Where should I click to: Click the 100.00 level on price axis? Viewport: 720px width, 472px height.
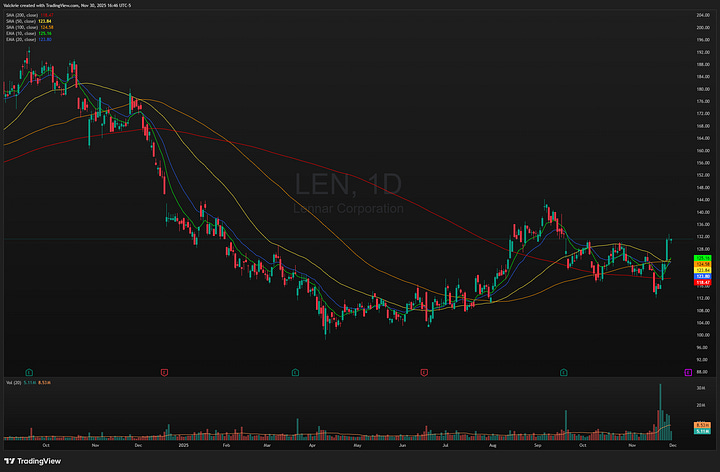click(x=703, y=335)
